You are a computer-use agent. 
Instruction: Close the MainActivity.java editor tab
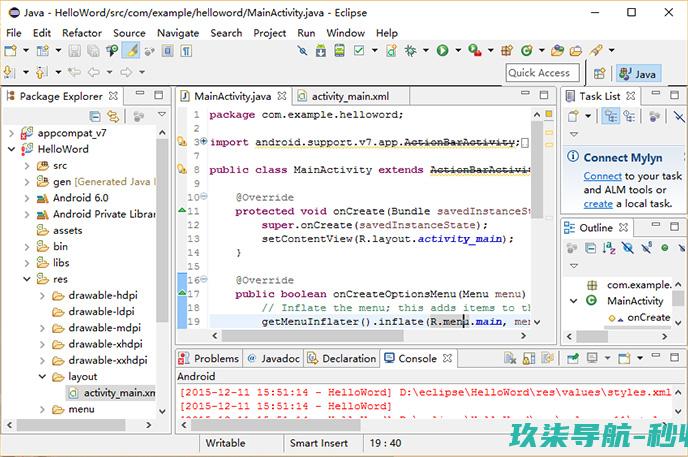pyautogui.click(x=282, y=96)
